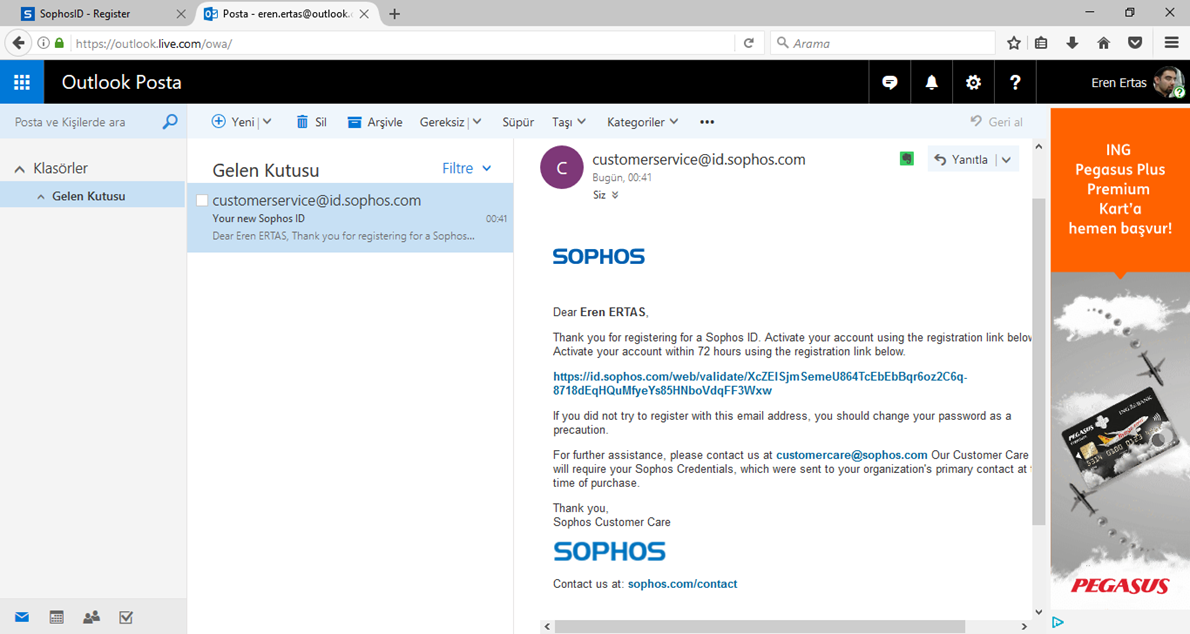
Task: Open Tasks checkmark icon
Action: (126, 617)
